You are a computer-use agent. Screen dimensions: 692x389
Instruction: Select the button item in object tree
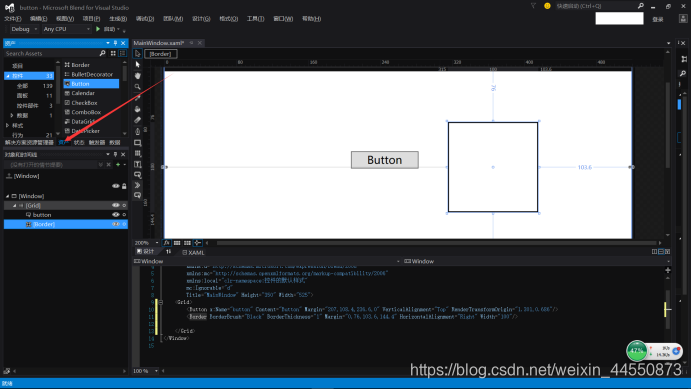click(42, 215)
